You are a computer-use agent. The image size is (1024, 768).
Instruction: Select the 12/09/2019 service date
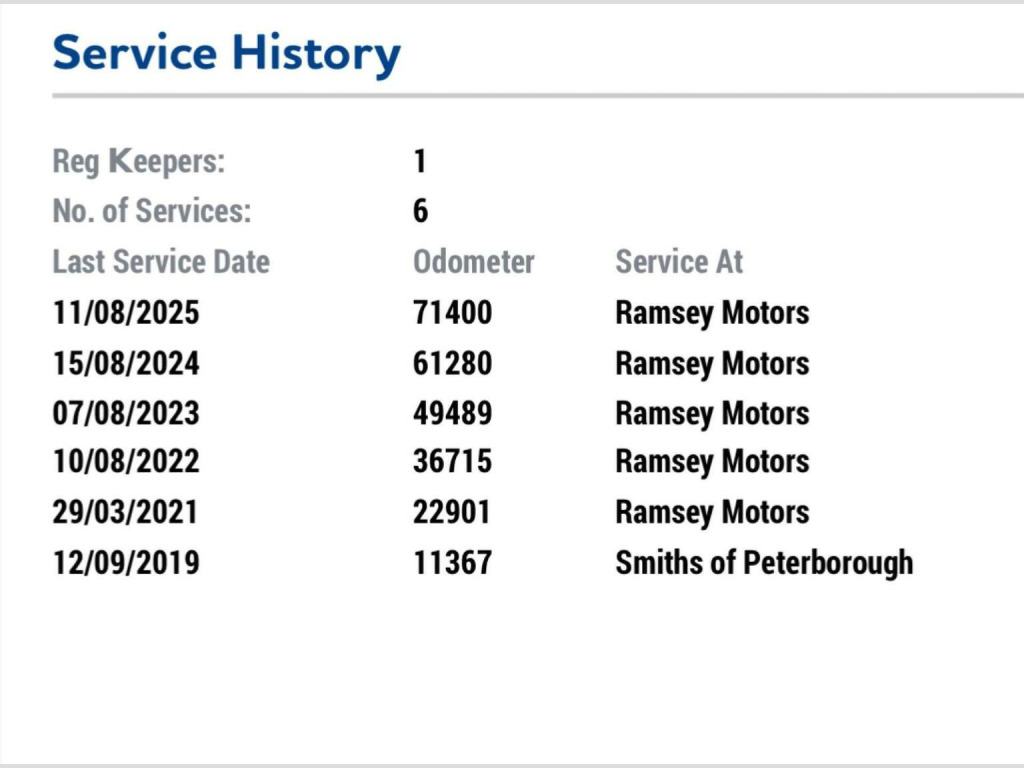pos(126,562)
